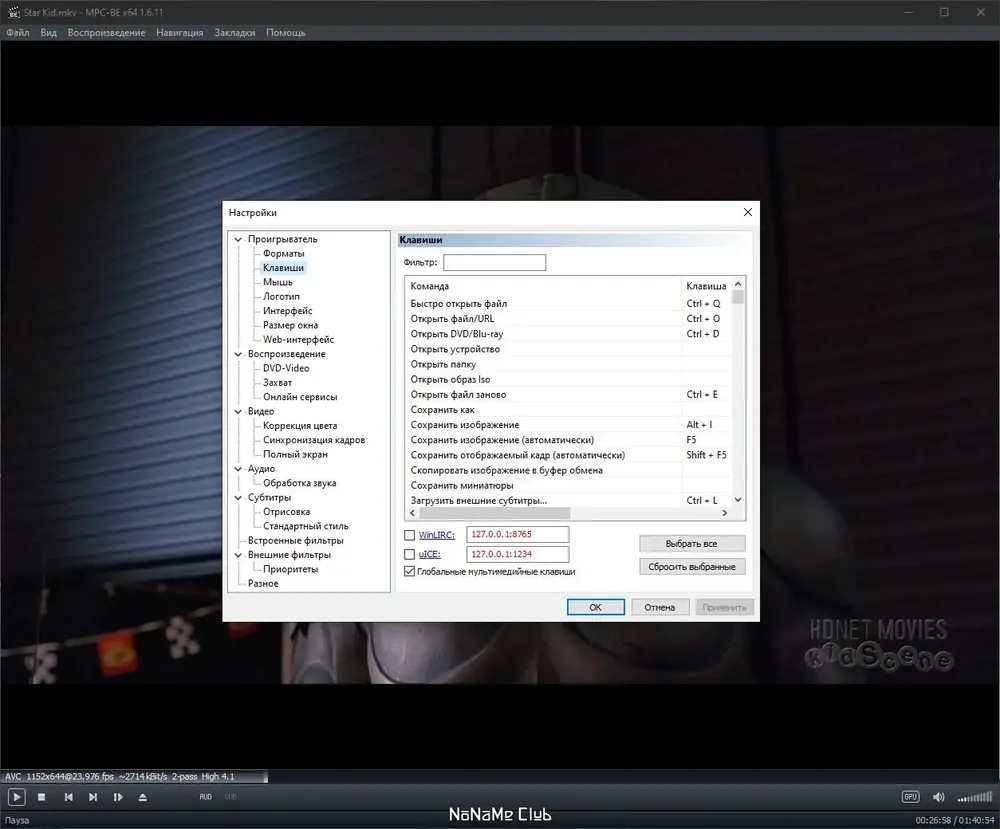Click the Play button in player controls
Image resolution: width=1000 pixels, height=829 pixels.
click(x=16, y=796)
